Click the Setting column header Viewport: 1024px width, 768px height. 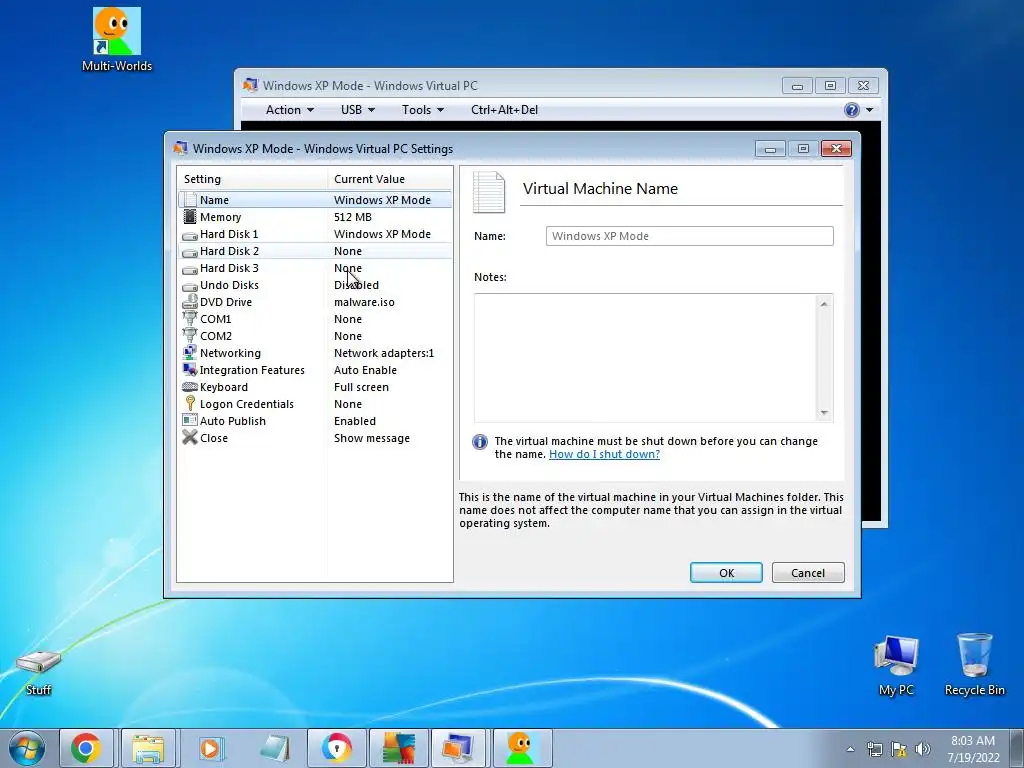(252, 179)
